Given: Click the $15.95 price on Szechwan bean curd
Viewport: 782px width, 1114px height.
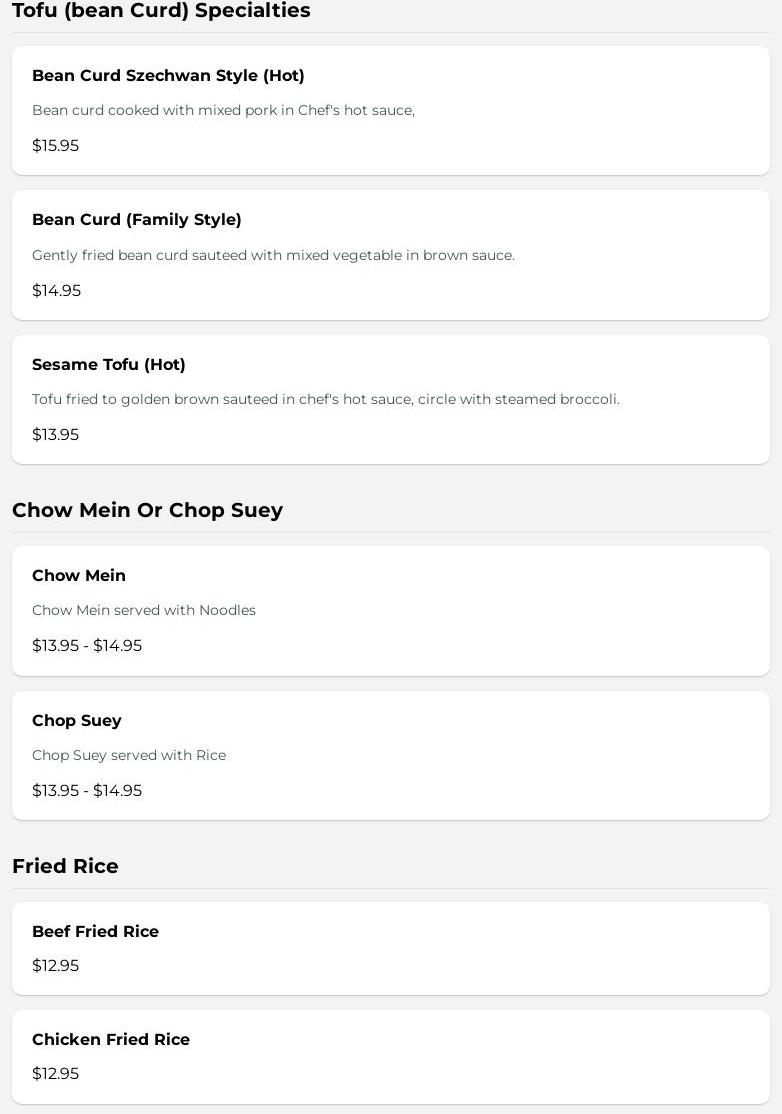Looking at the screenshot, I should [55, 146].
